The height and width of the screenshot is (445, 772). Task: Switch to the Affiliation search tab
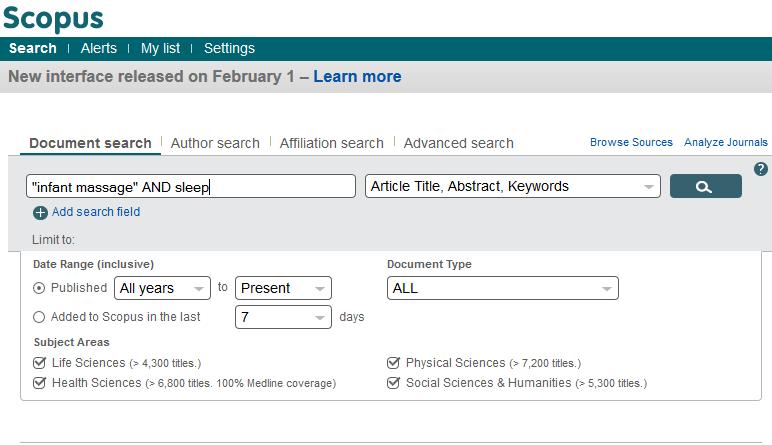click(332, 143)
